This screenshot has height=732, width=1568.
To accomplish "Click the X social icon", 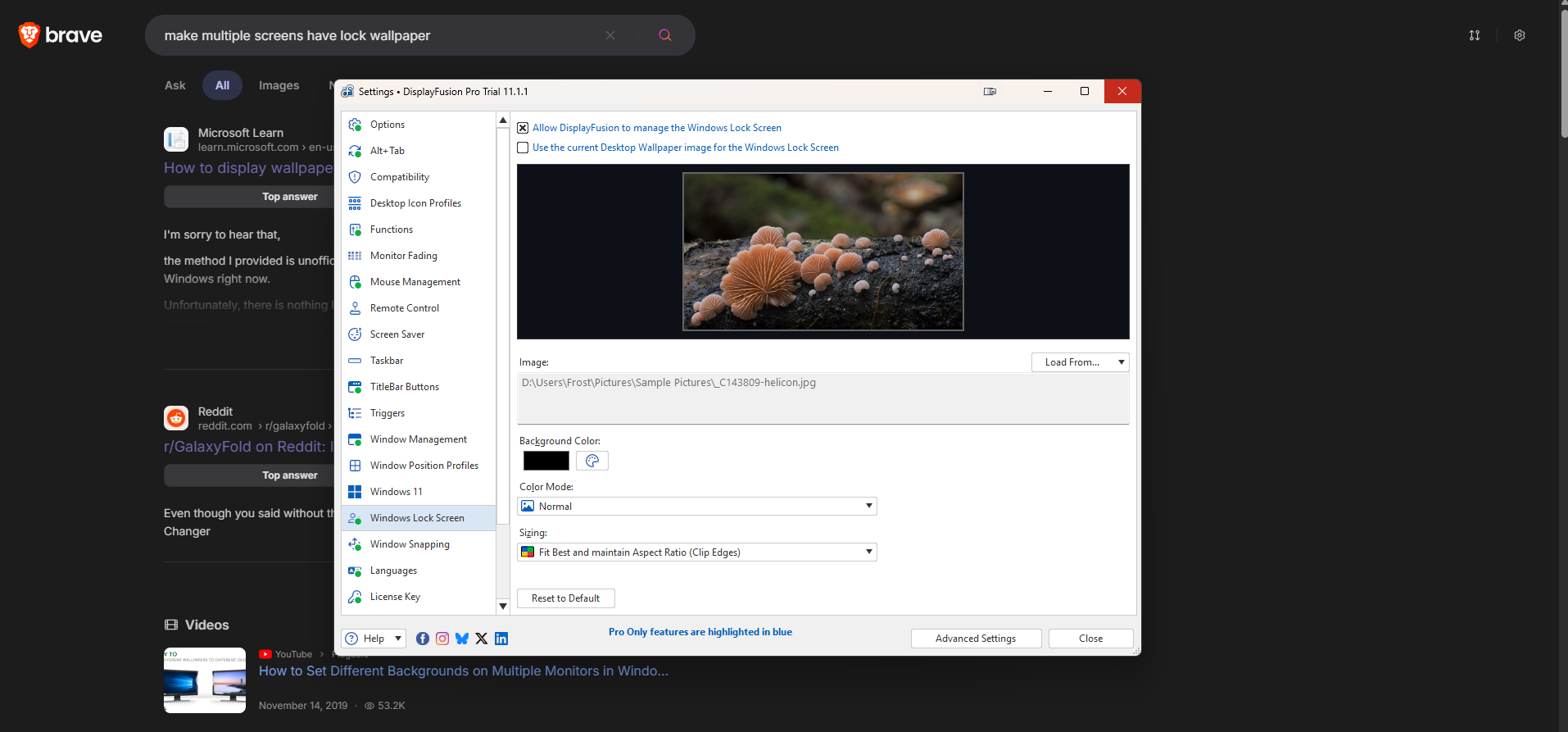I will click(x=482, y=639).
